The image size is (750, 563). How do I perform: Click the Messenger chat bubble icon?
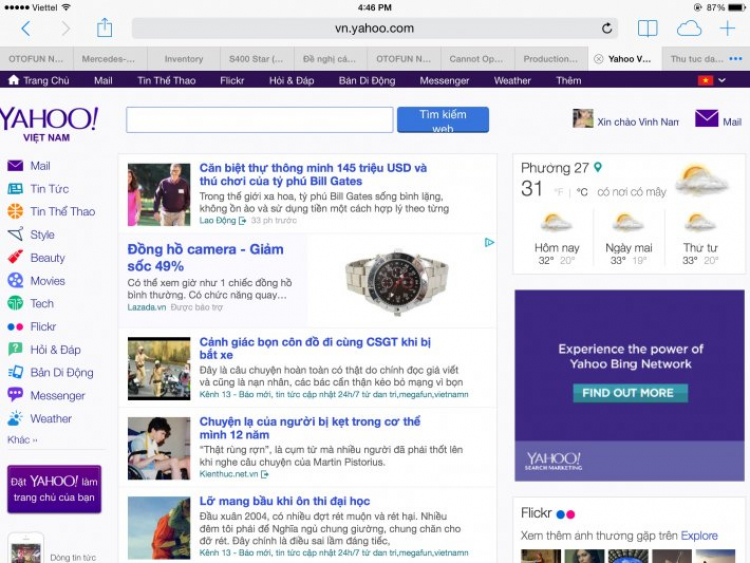15,395
